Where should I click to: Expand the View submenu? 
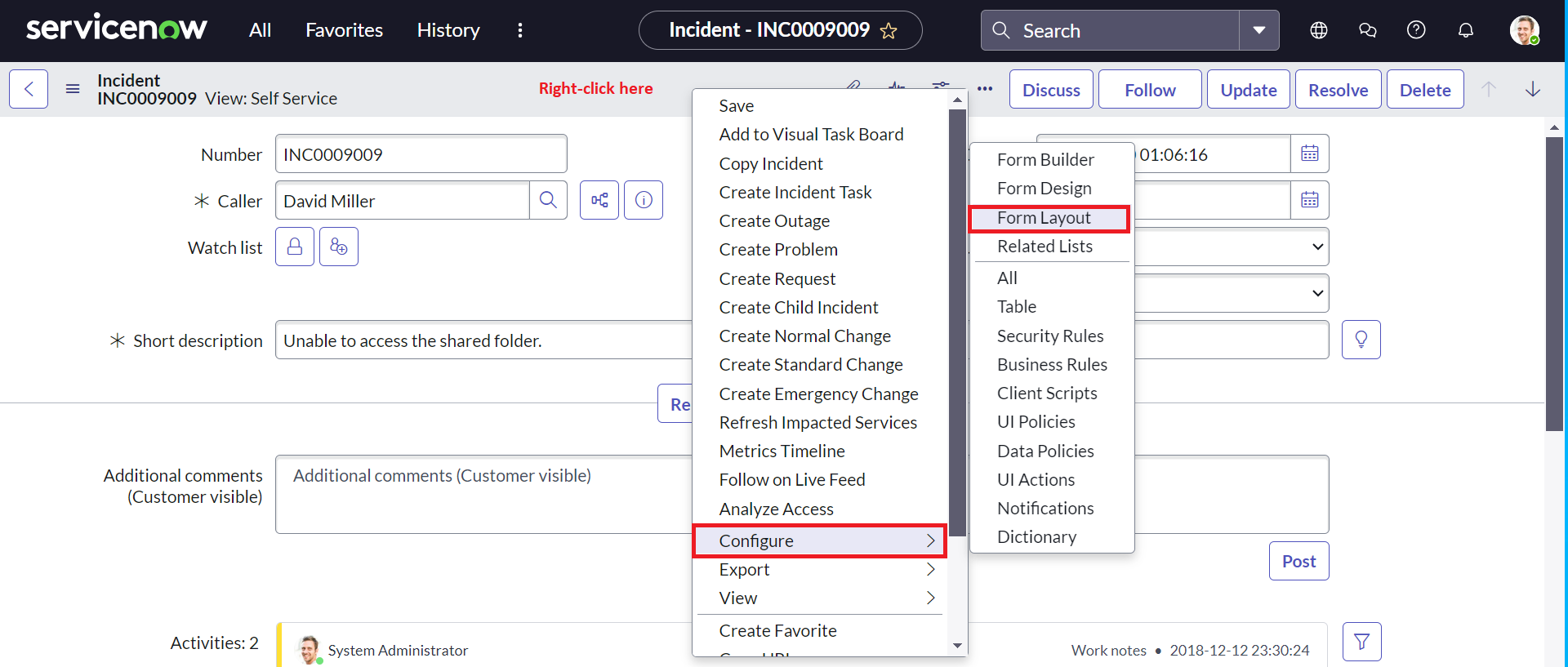pyautogui.click(x=819, y=598)
